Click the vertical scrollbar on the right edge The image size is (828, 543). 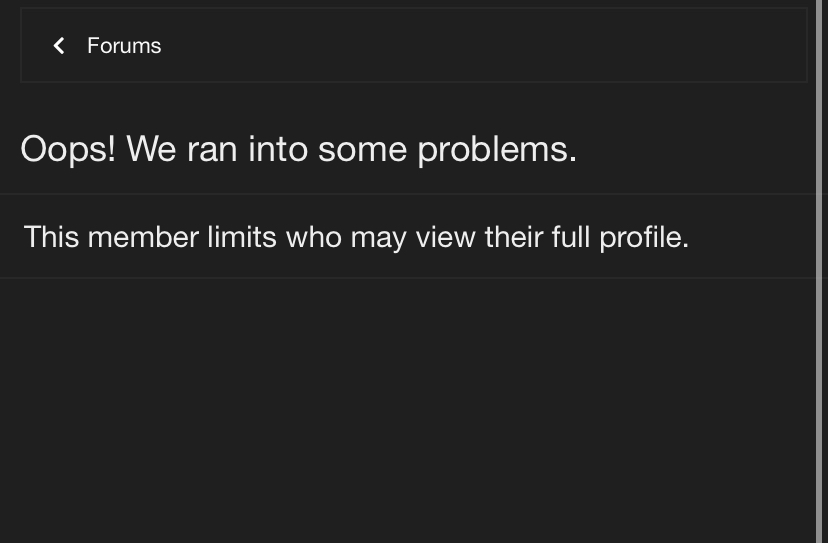point(820,270)
